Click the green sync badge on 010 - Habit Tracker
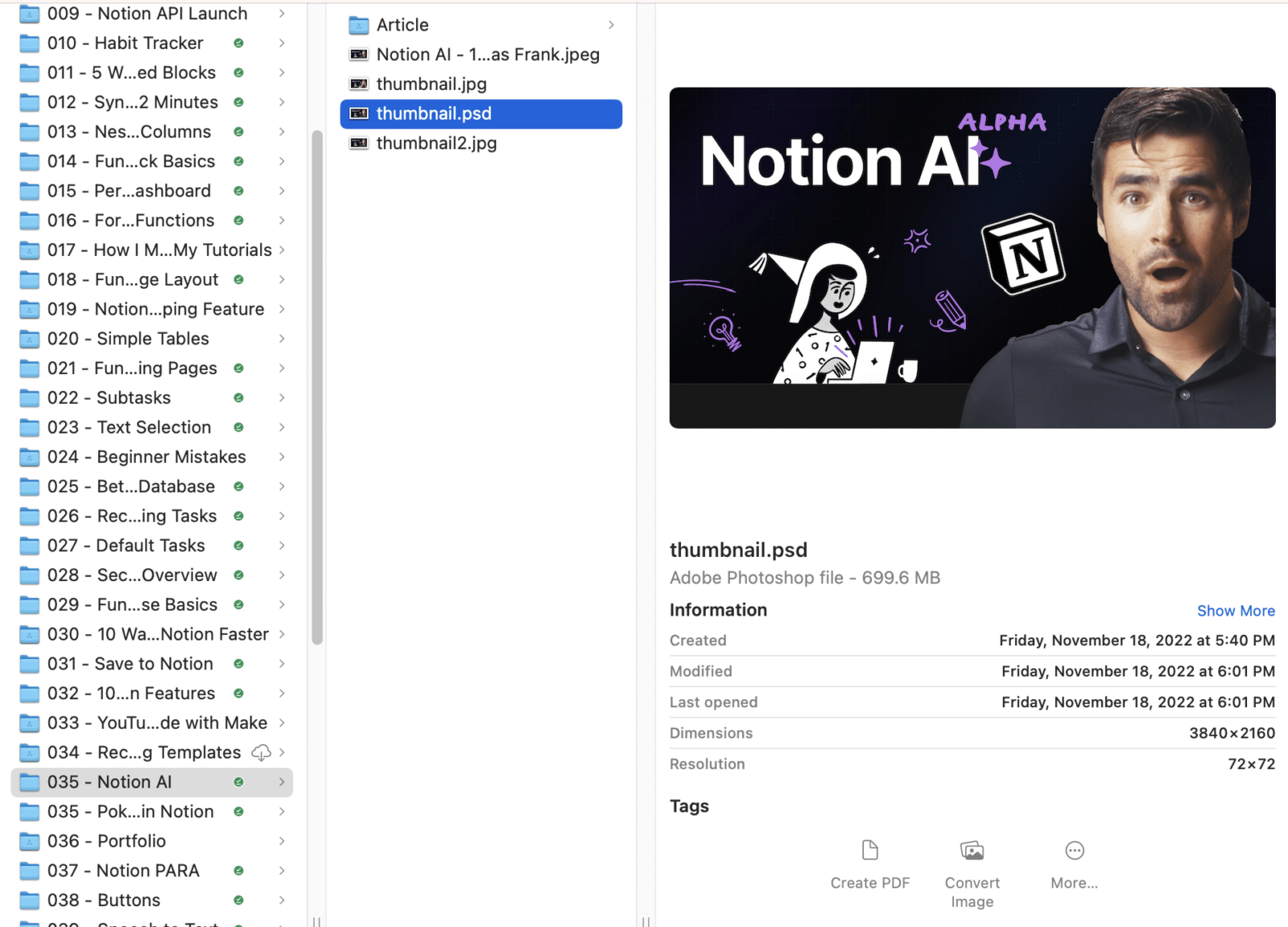Screen dimensions: 1288x927 point(238,43)
